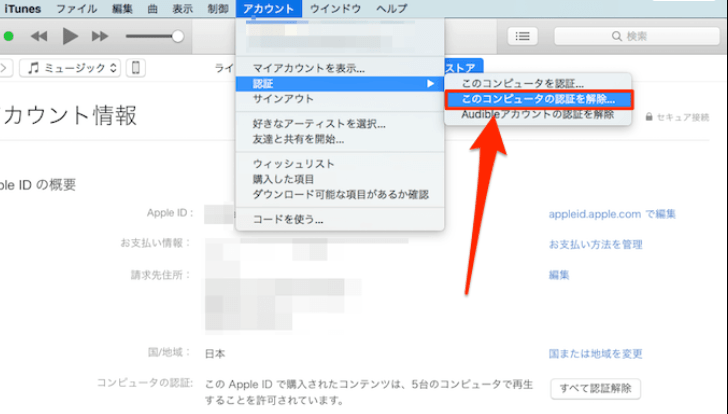Screen dimensions: 728x414
Task: Adjust the volume slider knob
Action: (x=177, y=36)
